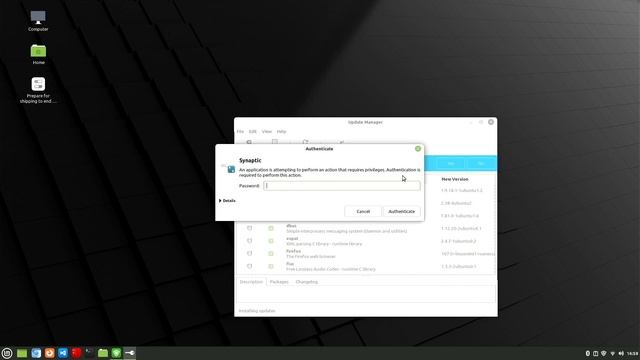Select the dbus update row name
This screenshot has height=360, width=640.
pos(291,226)
